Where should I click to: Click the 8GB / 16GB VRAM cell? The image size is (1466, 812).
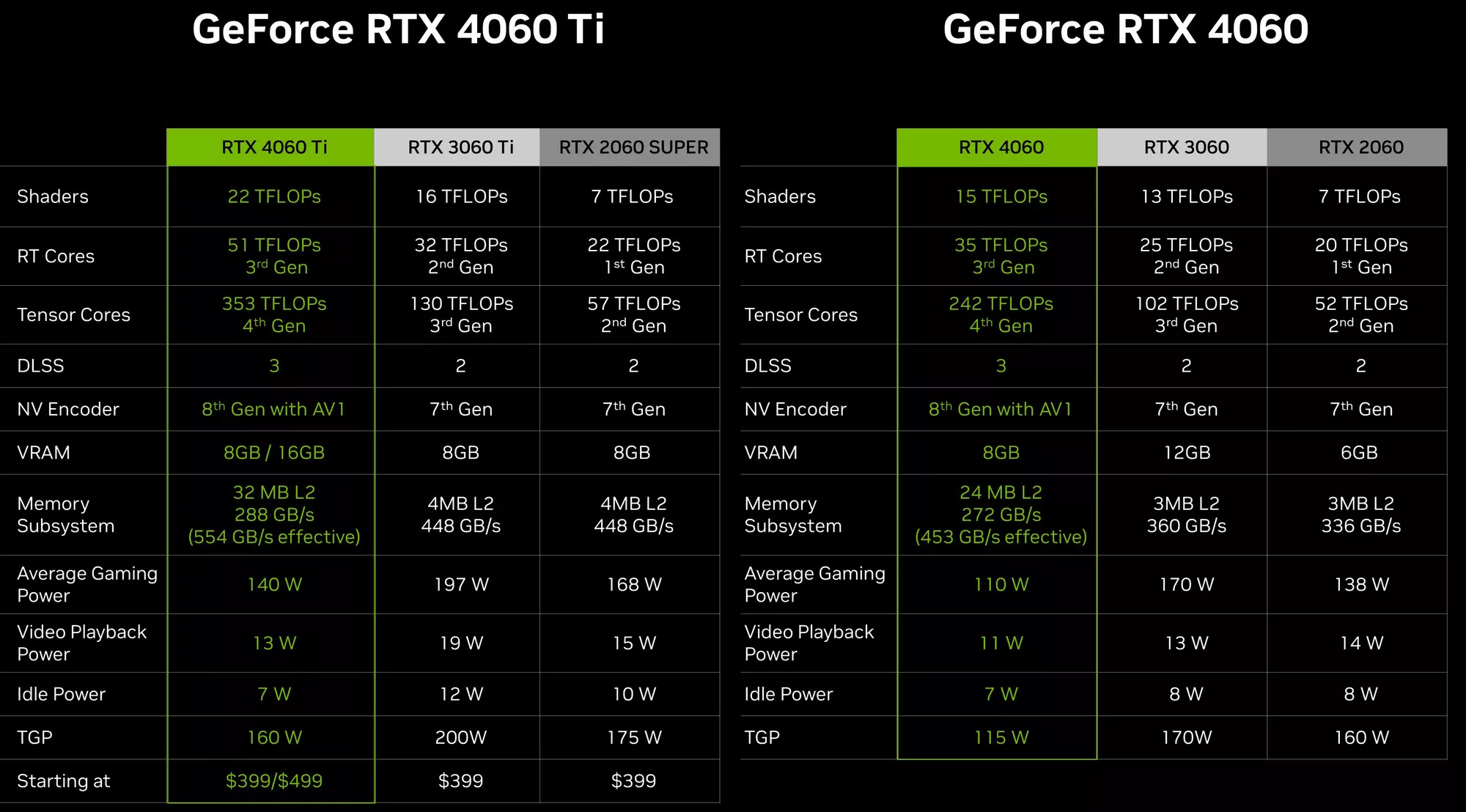(273, 452)
